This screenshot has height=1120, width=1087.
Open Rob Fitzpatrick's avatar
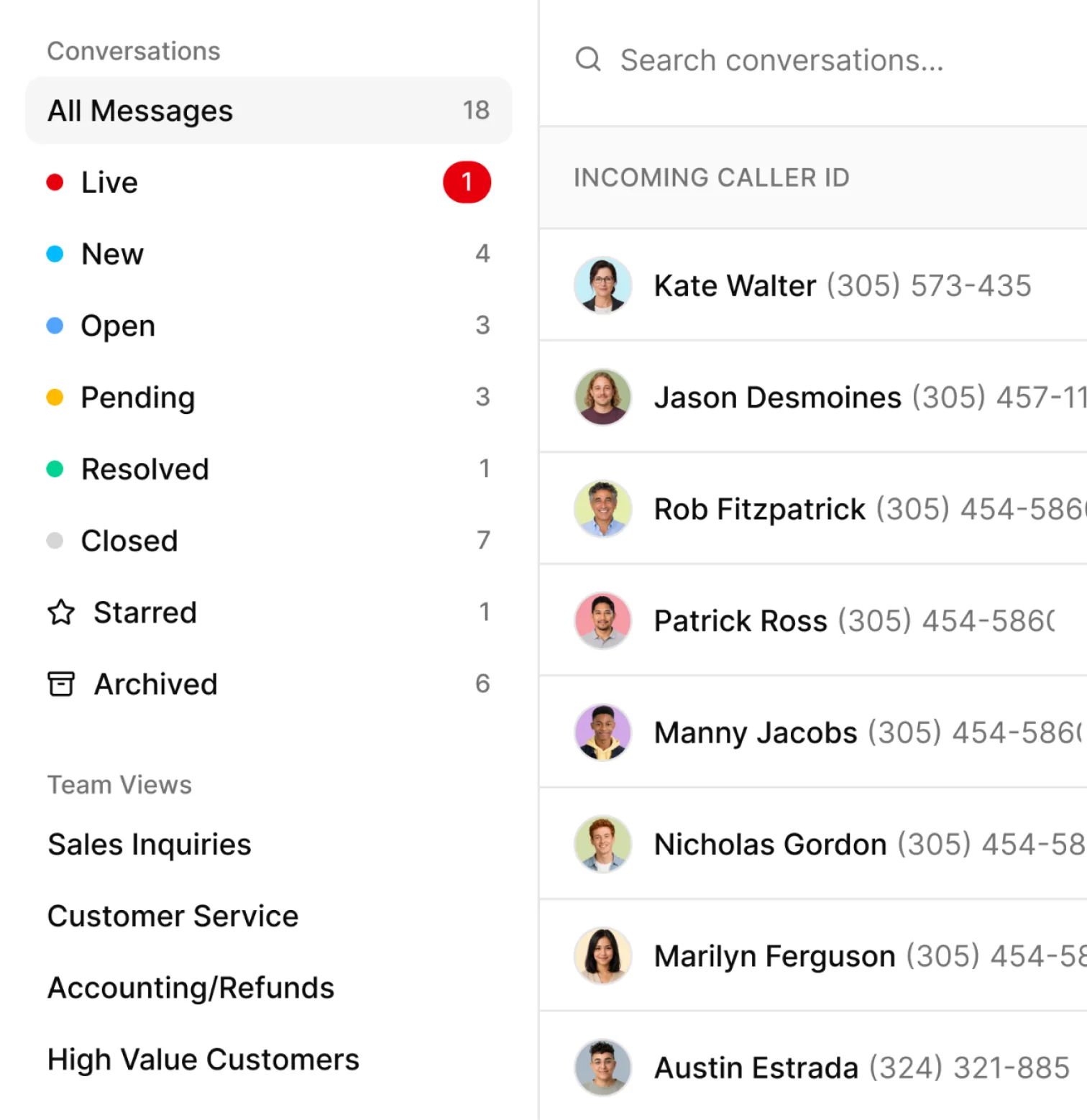[603, 509]
